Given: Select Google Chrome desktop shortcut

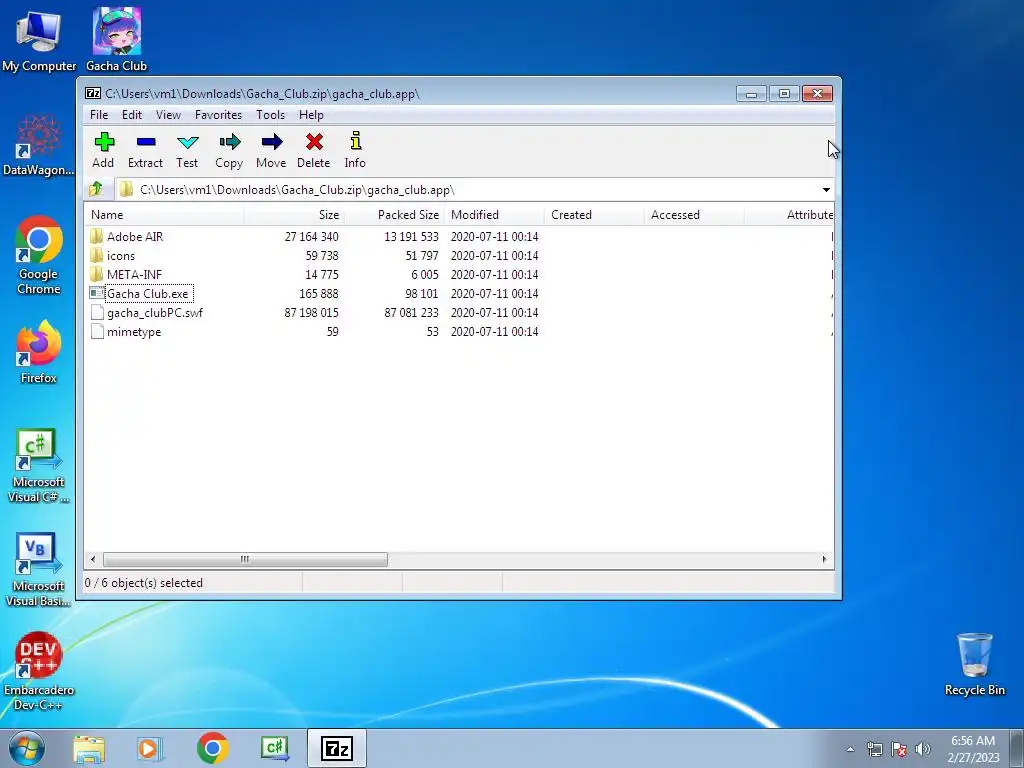Looking at the screenshot, I should pyautogui.click(x=39, y=256).
